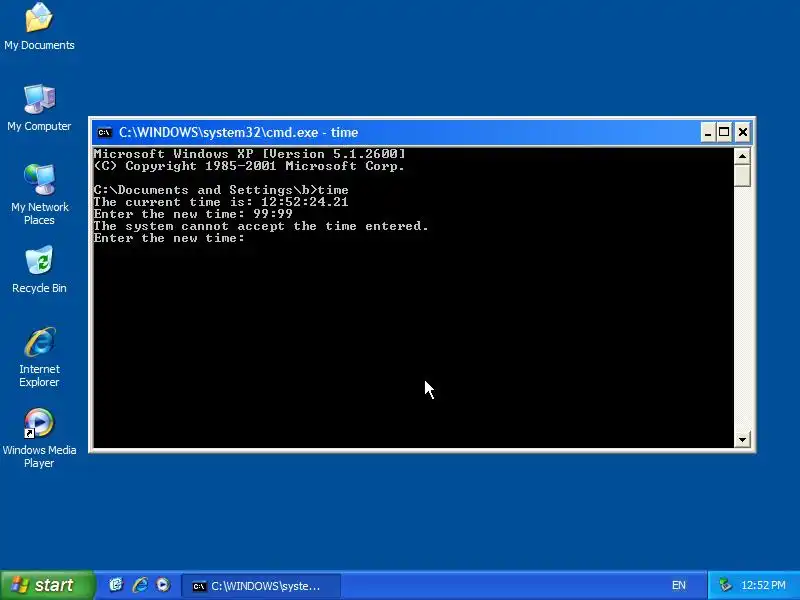Click the scrollbar up arrow in cmd
800x600 pixels.
point(742,156)
